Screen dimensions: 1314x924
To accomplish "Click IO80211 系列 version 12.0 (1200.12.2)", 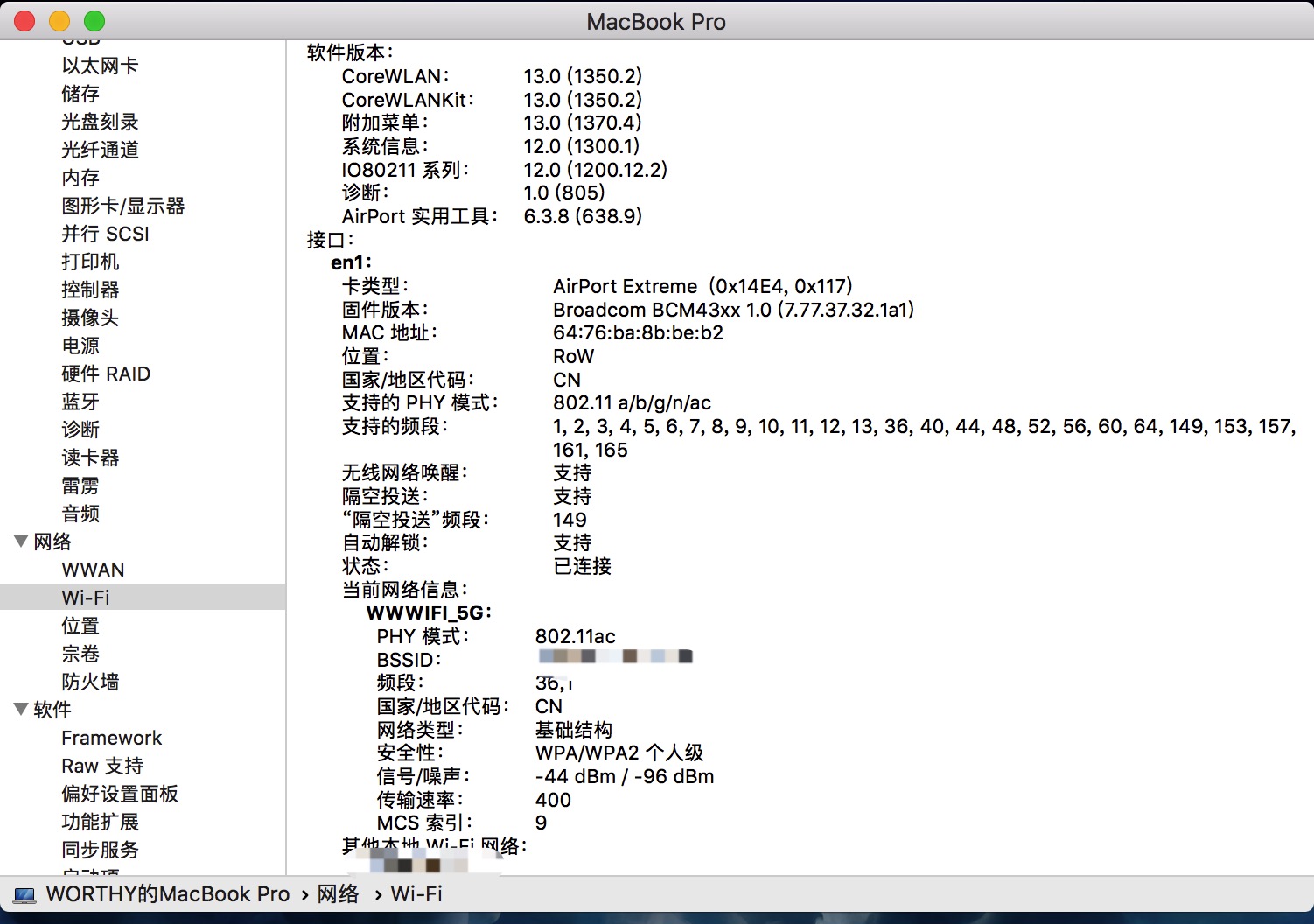I will pyautogui.click(x=595, y=170).
